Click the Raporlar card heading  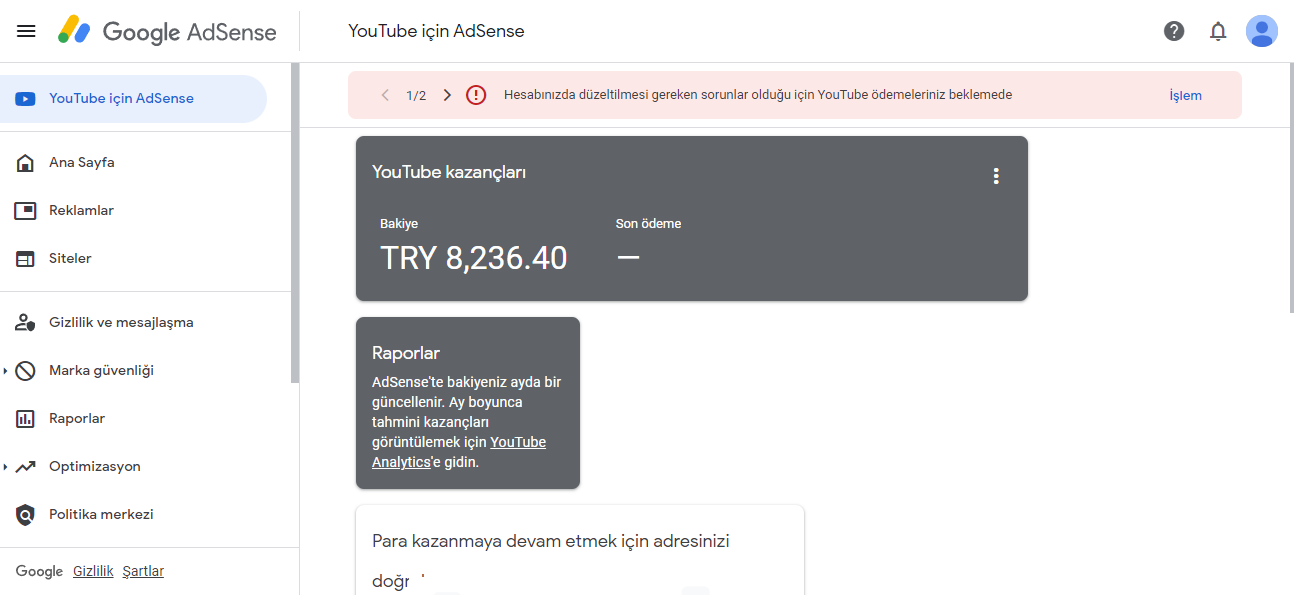point(406,353)
